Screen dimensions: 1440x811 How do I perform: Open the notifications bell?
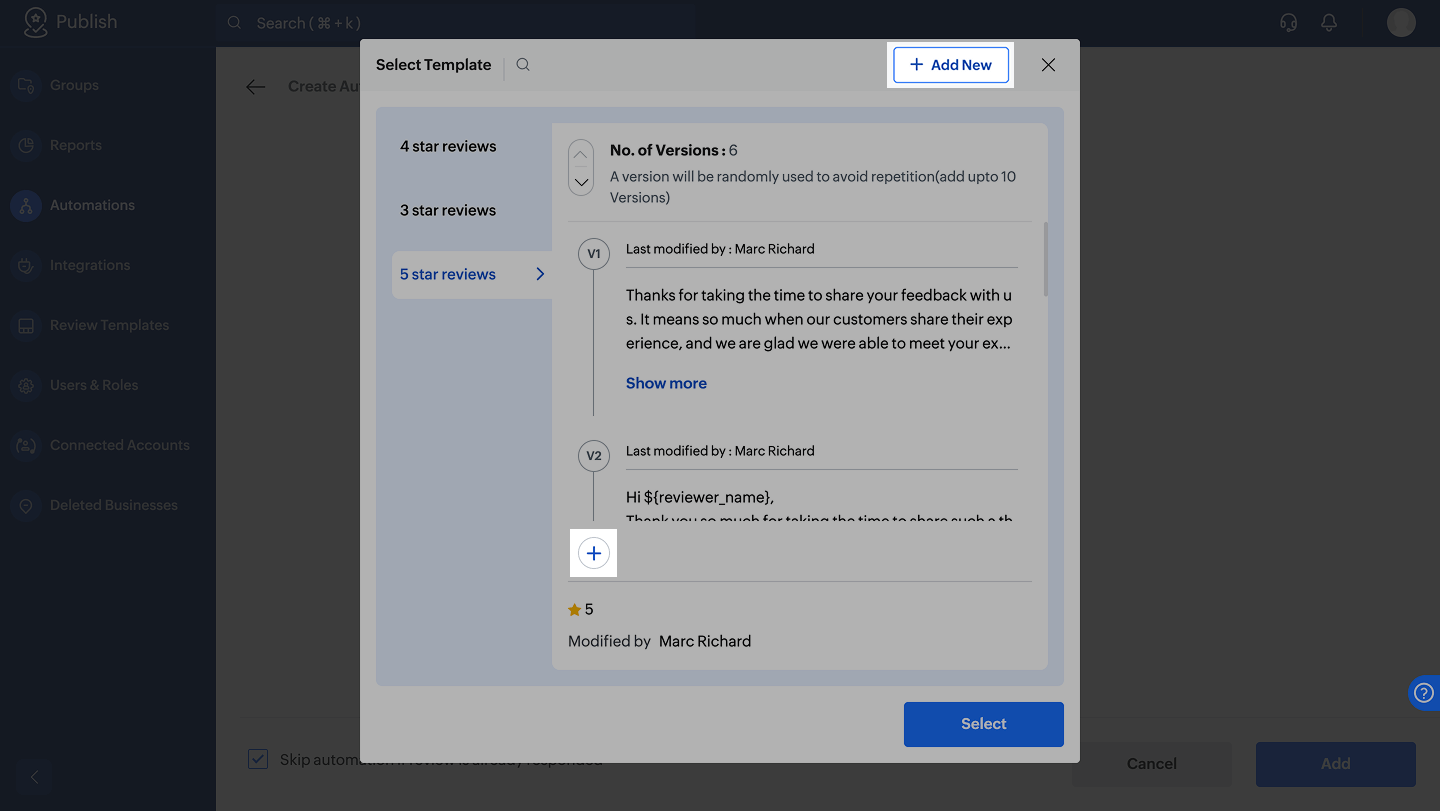pyautogui.click(x=1329, y=23)
